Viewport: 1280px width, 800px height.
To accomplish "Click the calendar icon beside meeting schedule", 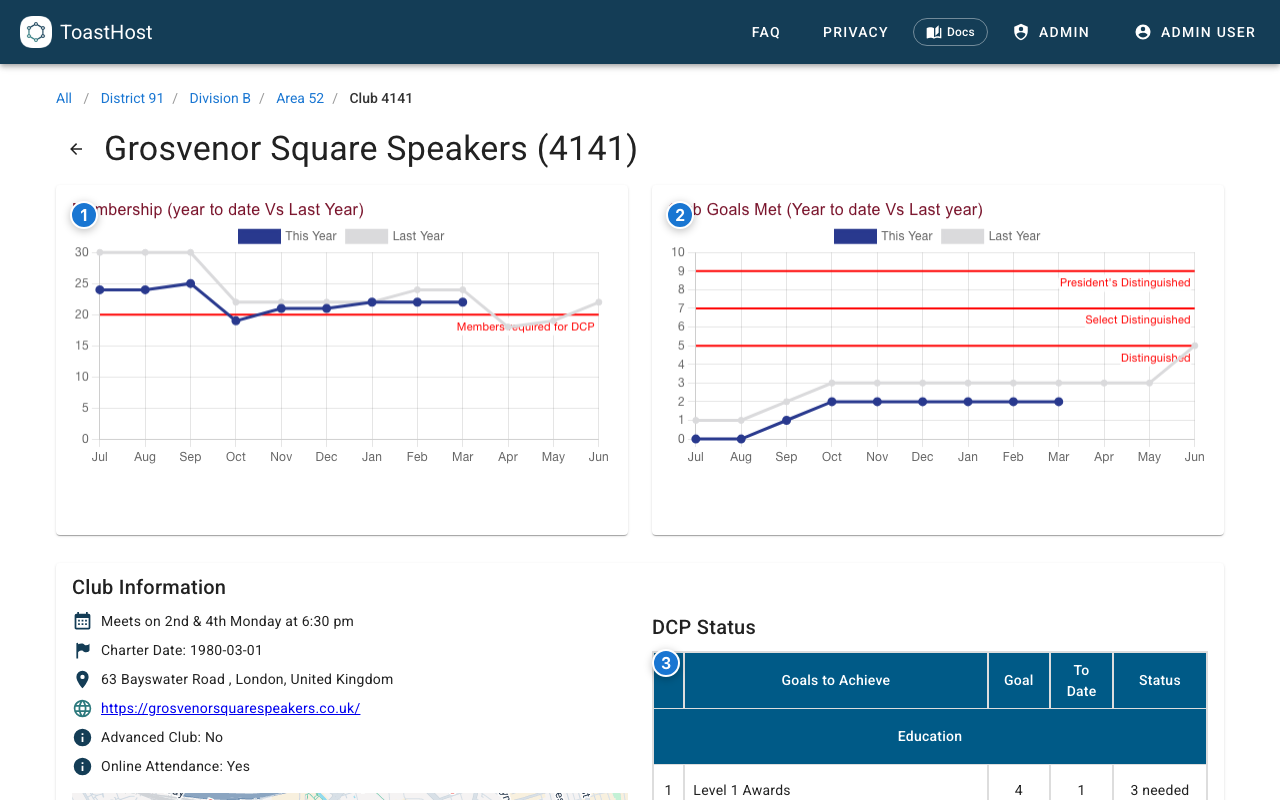I will click(x=81, y=620).
